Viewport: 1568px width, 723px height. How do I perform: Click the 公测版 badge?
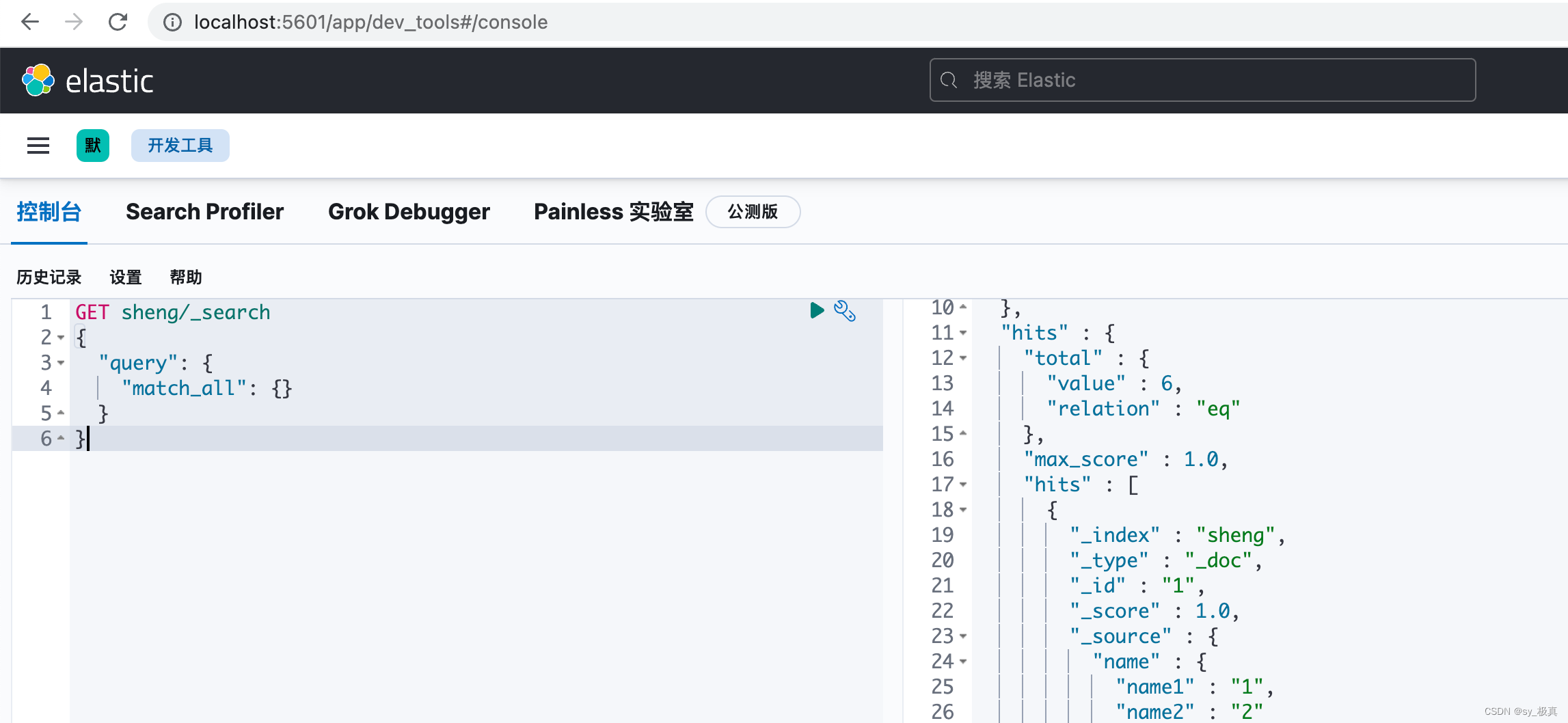(x=753, y=212)
